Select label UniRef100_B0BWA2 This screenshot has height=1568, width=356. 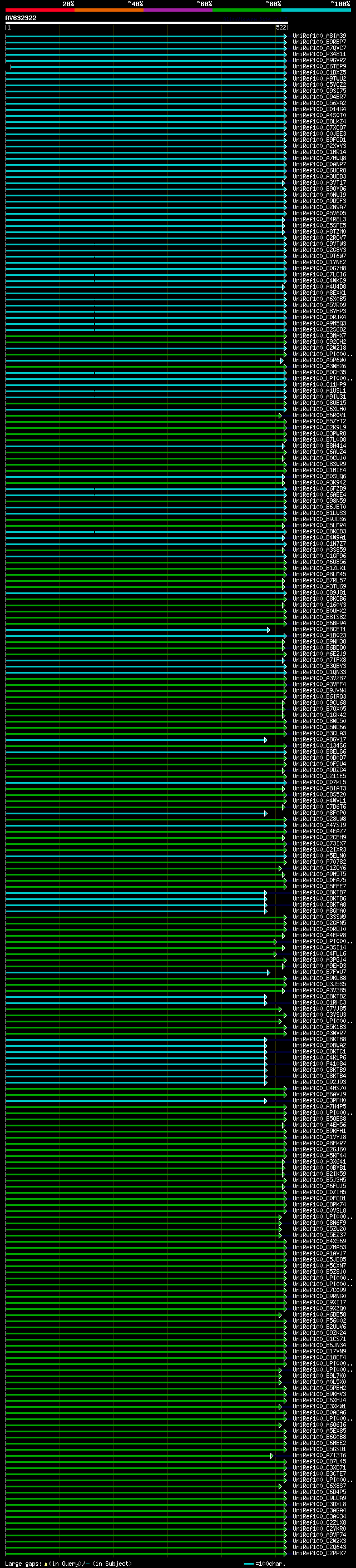tap(319, 1046)
